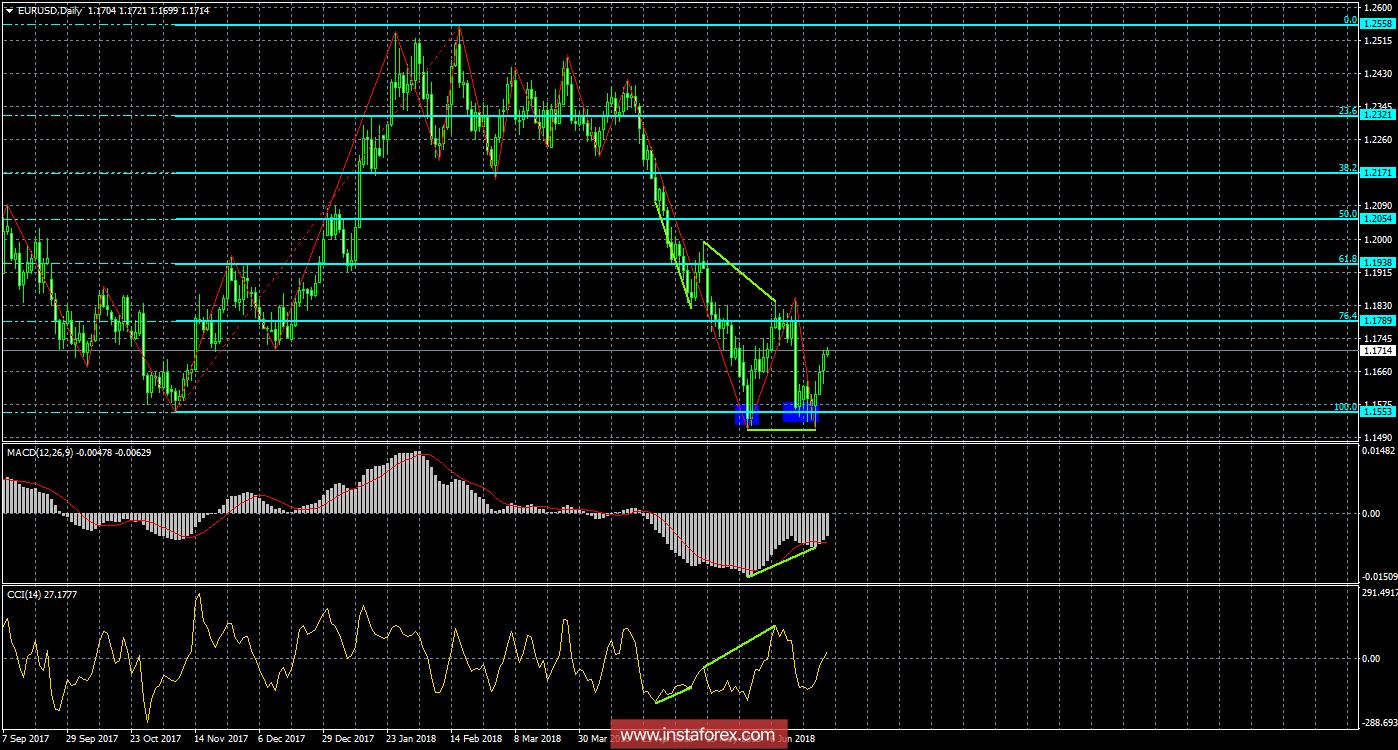Click the 14 Nov 2017 date label

pos(221,739)
